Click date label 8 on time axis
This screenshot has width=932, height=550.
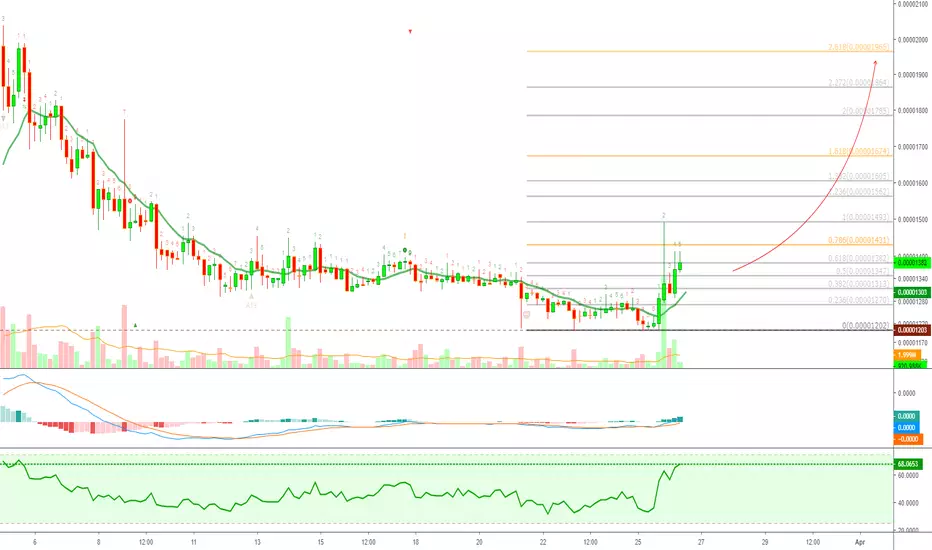(x=99, y=542)
